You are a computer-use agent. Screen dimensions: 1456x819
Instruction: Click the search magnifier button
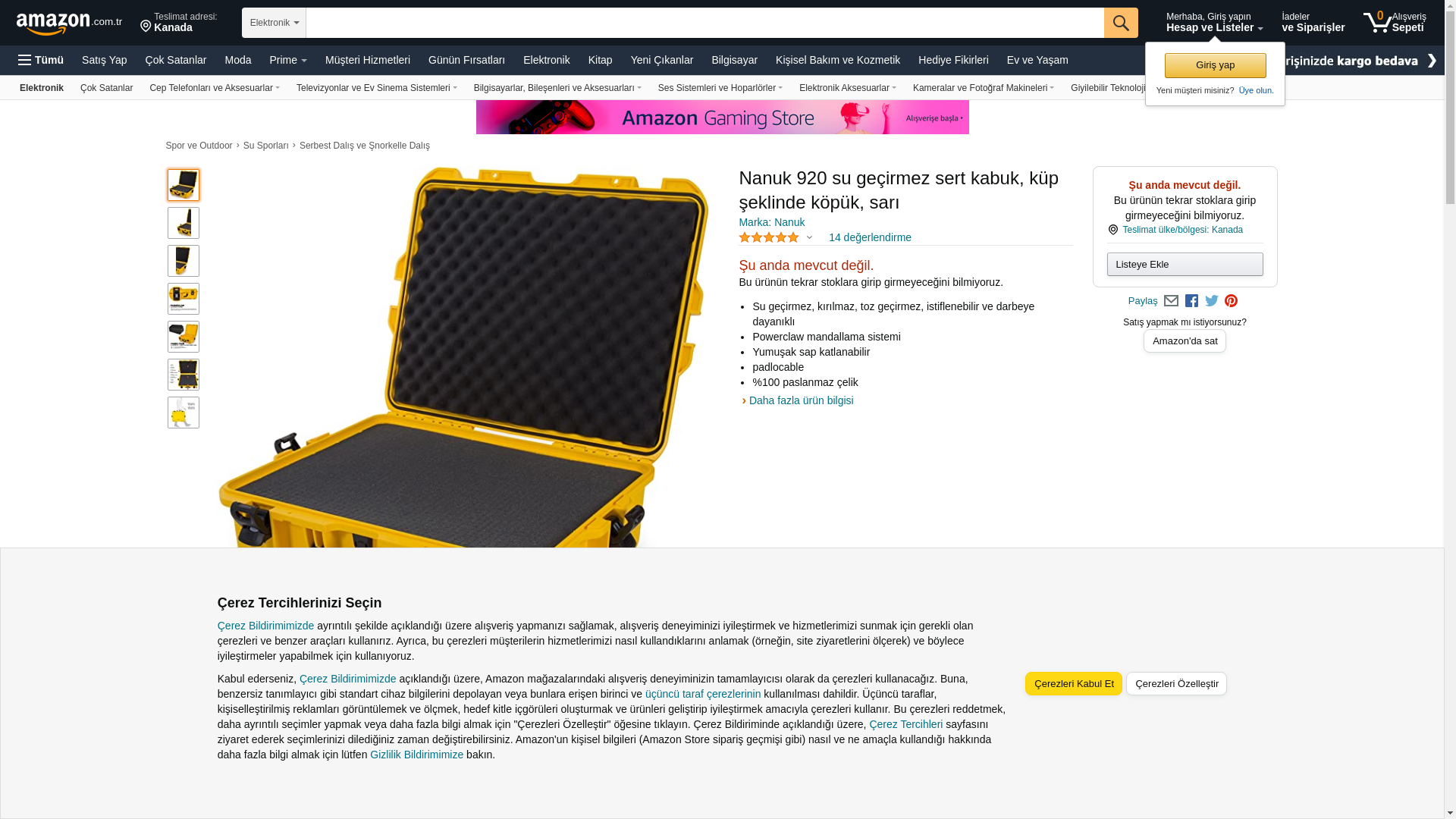pyautogui.click(x=1121, y=23)
